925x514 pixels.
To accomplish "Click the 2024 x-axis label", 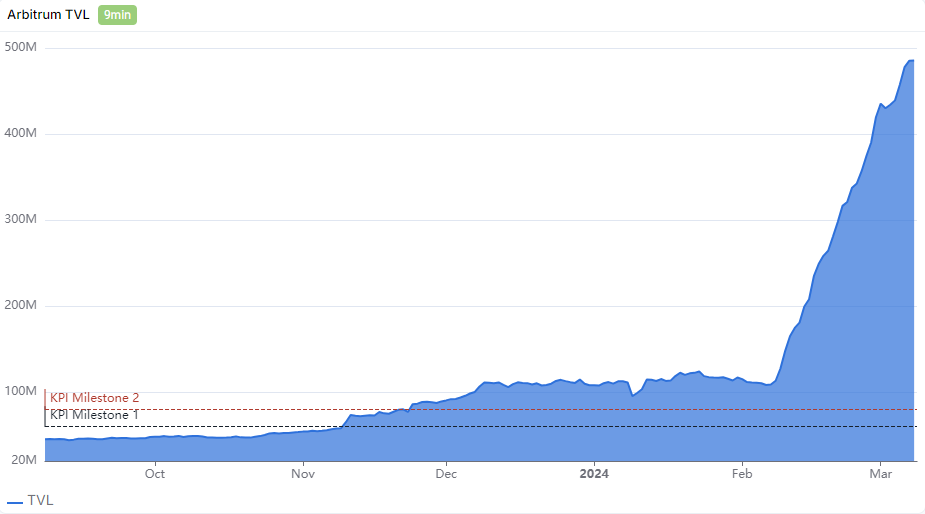I will click(594, 474).
